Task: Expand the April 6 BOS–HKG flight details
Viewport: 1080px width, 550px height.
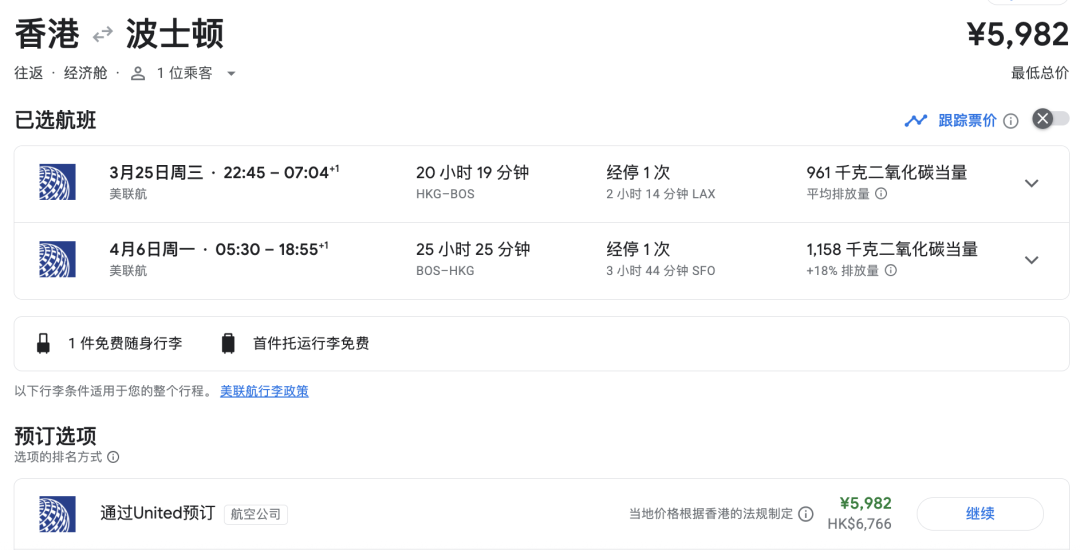Action: coord(1032,260)
